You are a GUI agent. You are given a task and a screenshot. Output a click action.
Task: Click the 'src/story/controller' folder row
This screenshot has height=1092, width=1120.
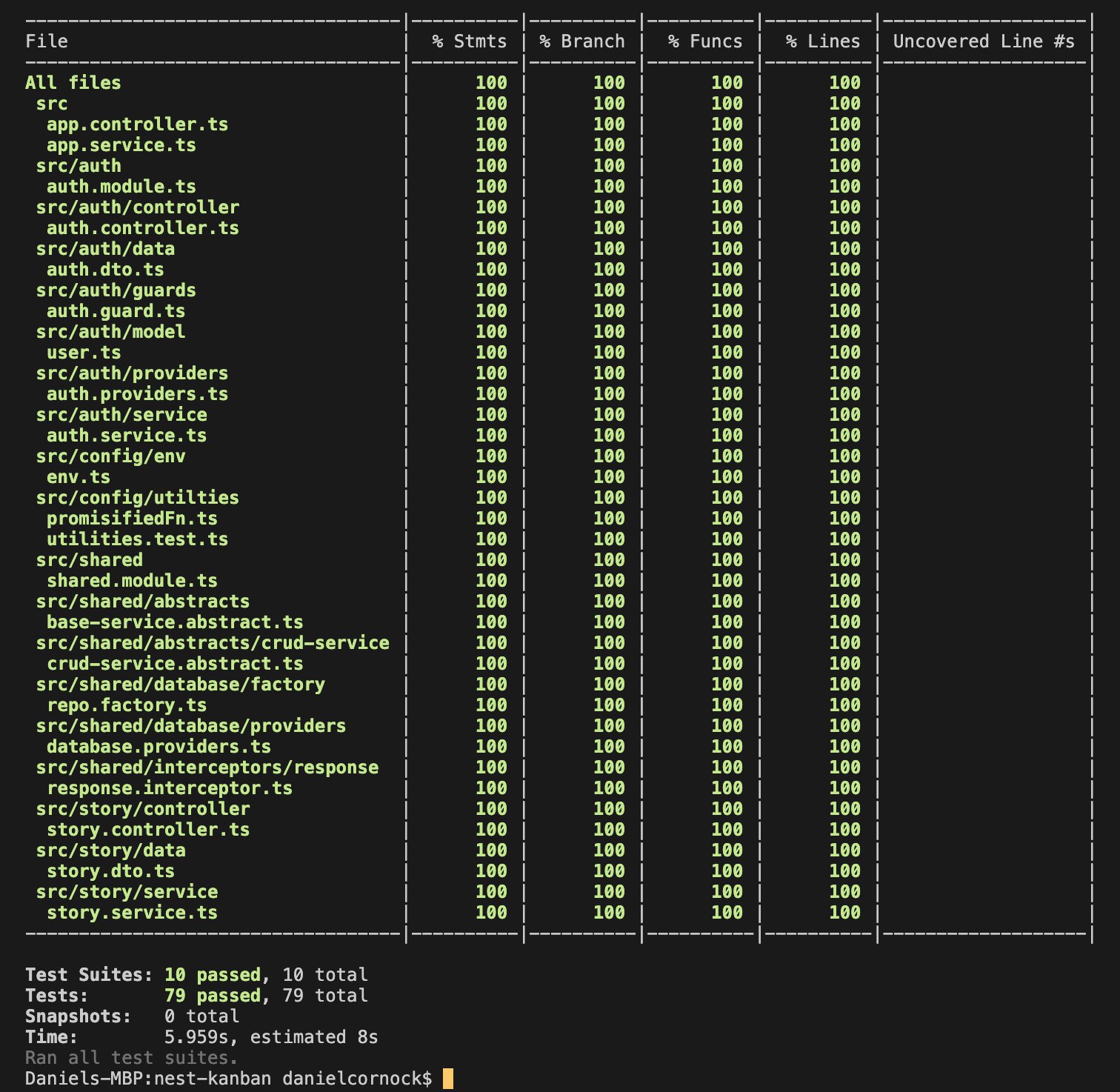click(143, 808)
